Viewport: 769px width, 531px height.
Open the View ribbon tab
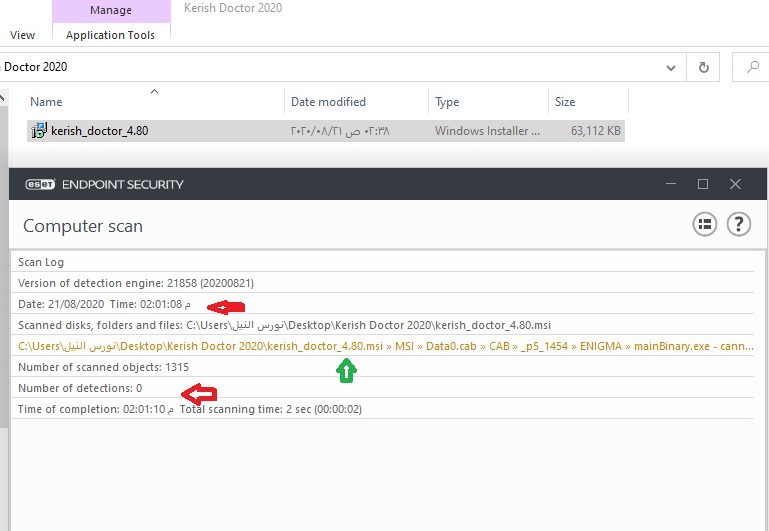click(22, 35)
